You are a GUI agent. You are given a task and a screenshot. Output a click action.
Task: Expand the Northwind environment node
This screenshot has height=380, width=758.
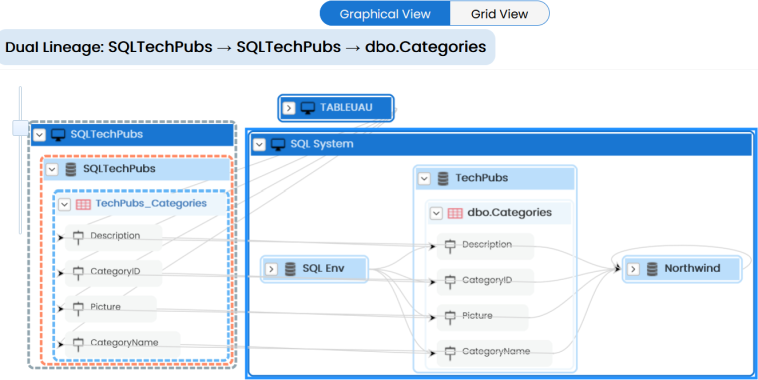click(x=633, y=269)
